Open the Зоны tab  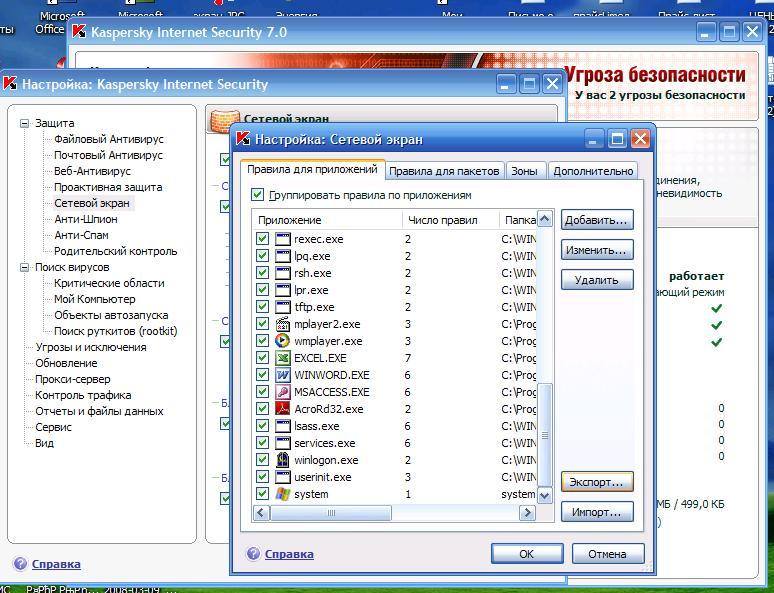(x=524, y=171)
